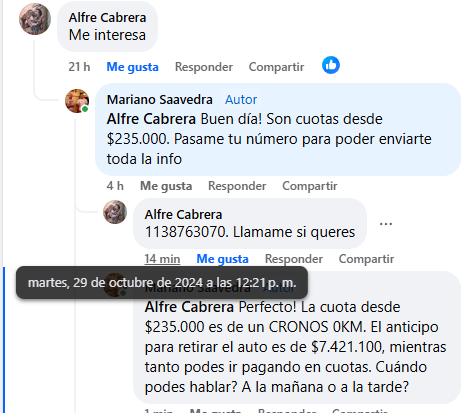The width and height of the screenshot is (474, 413).
Task: Reply to the "Me interesa" comment
Action: 204,67
